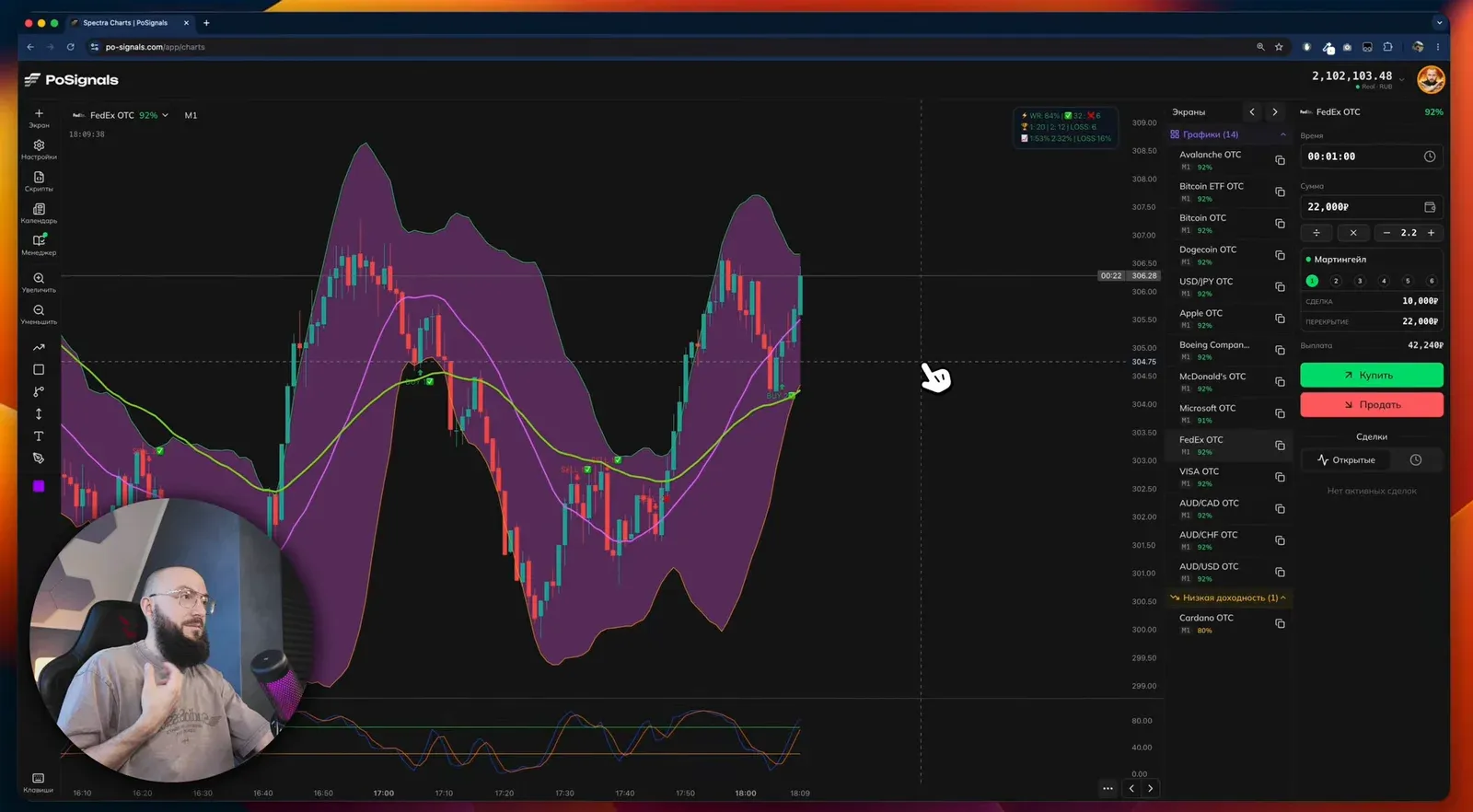The height and width of the screenshot is (812, 1473).
Task: Select the vertical measure arrow tool
Action: [39, 414]
